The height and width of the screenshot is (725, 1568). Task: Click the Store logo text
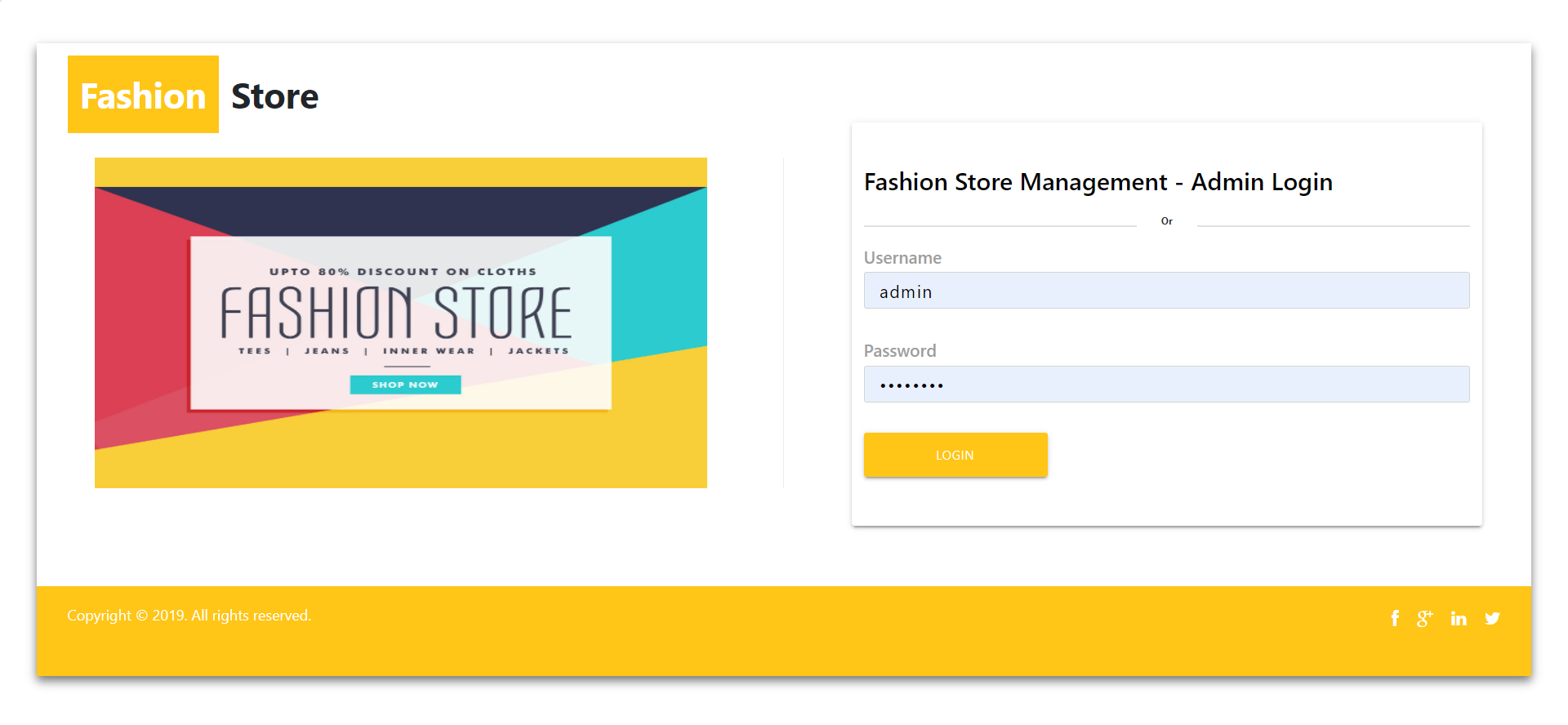point(274,96)
